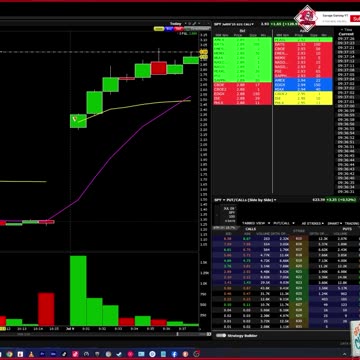Image resolution: width=360 pixels, height=360 pixels.
Task: Click the green +1.65 Level II change badge
Action: (x=283, y=24)
